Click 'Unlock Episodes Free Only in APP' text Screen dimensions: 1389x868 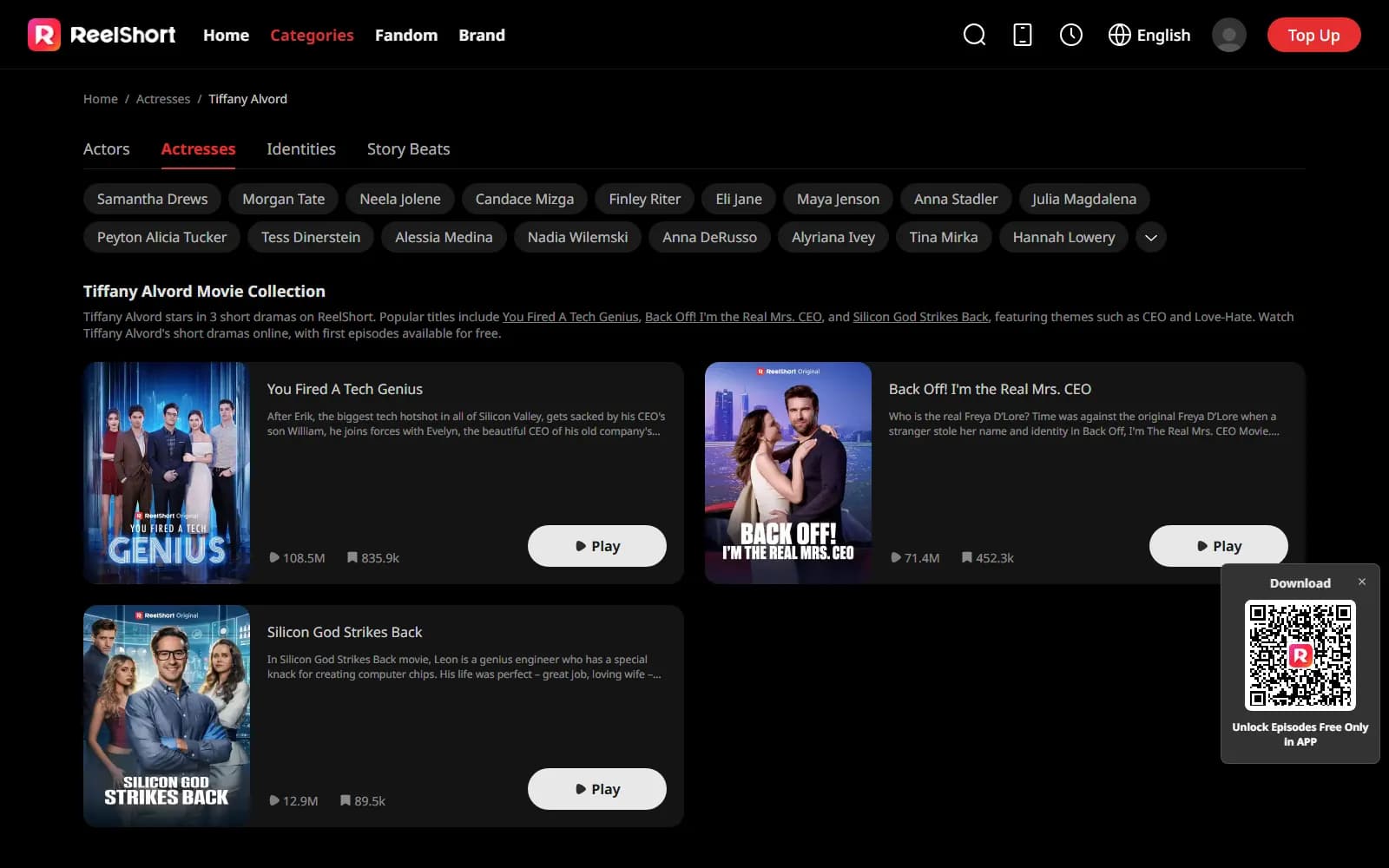click(1300, 734)
